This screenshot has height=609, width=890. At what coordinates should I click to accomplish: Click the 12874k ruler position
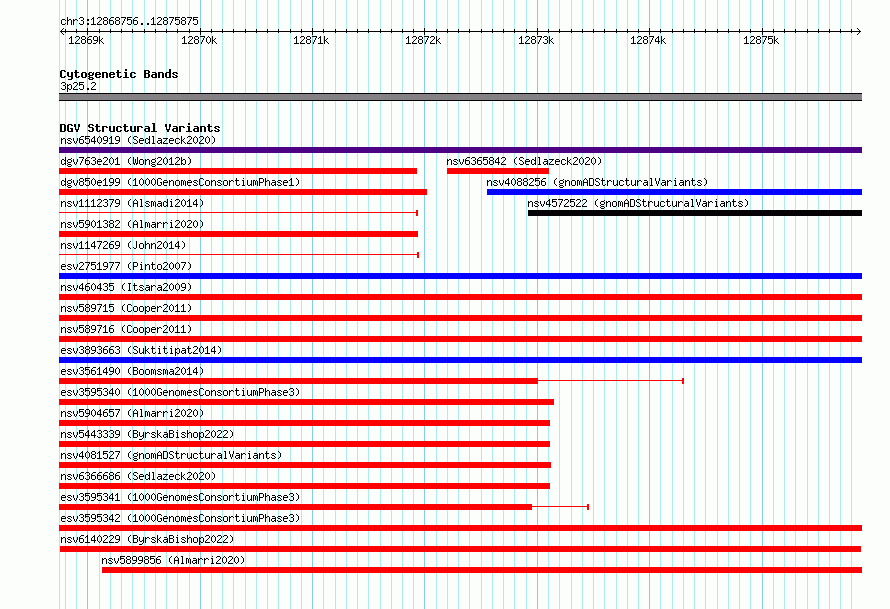coord(648,40)
